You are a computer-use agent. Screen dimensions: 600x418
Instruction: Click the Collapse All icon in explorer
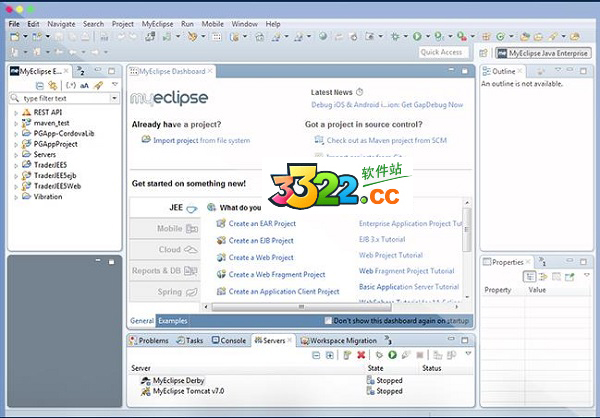(x=39, y=85)
